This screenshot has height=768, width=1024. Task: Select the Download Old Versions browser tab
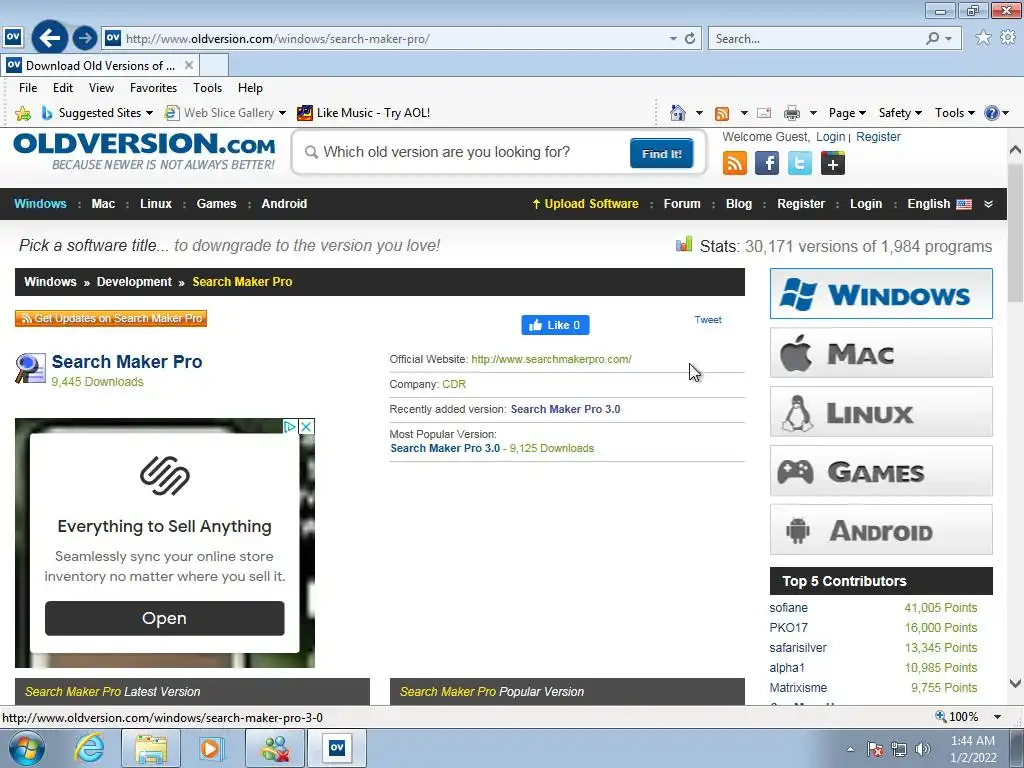[x=100, y=65]
